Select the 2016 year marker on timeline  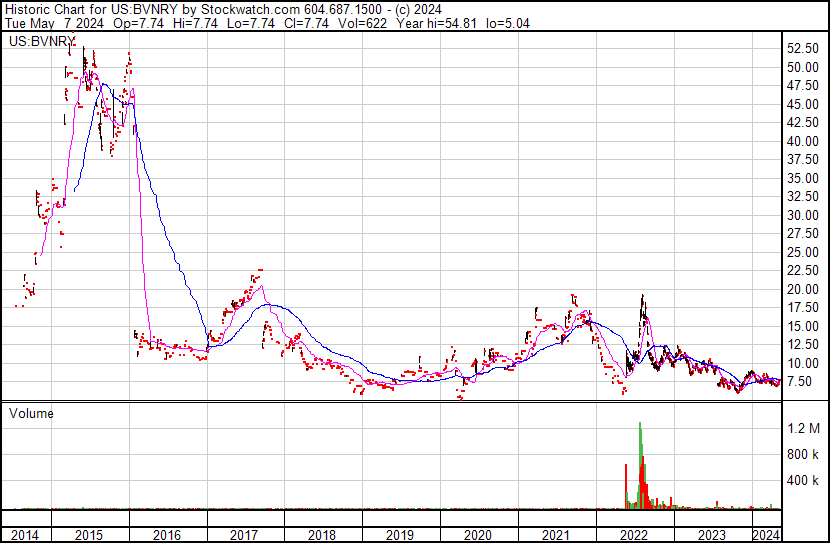point(167,535)
